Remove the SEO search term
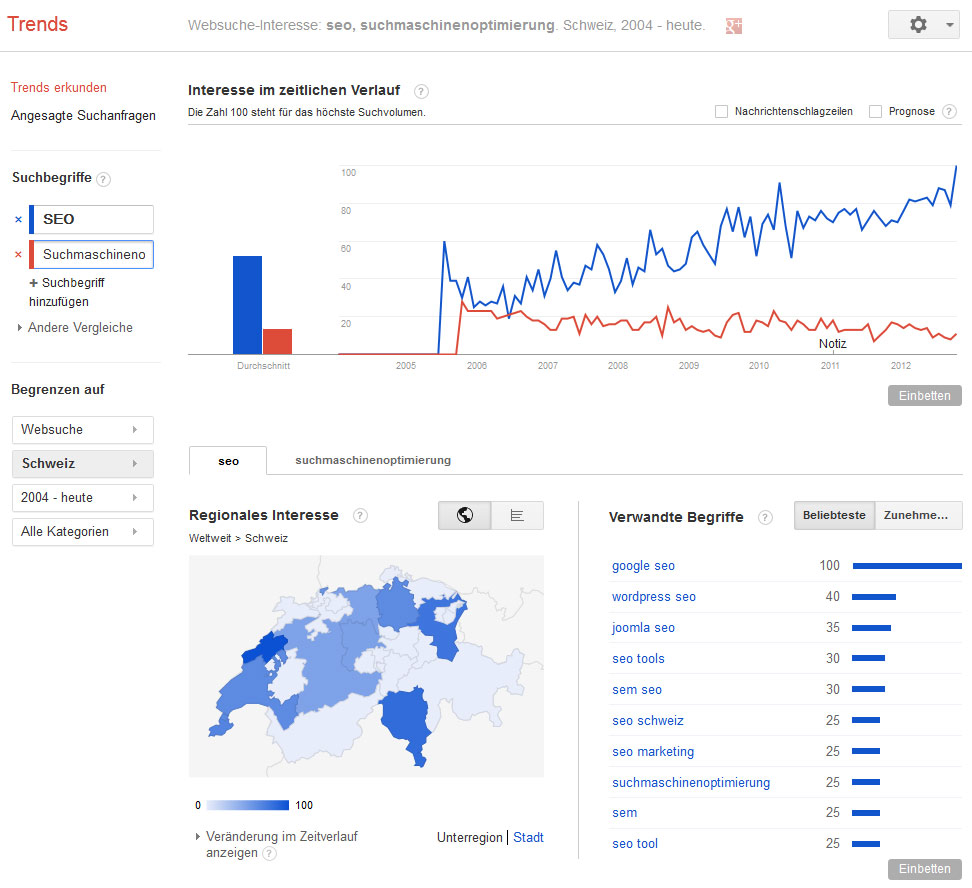972x888 pixels. pyautogui.click(x=18, y=219)
